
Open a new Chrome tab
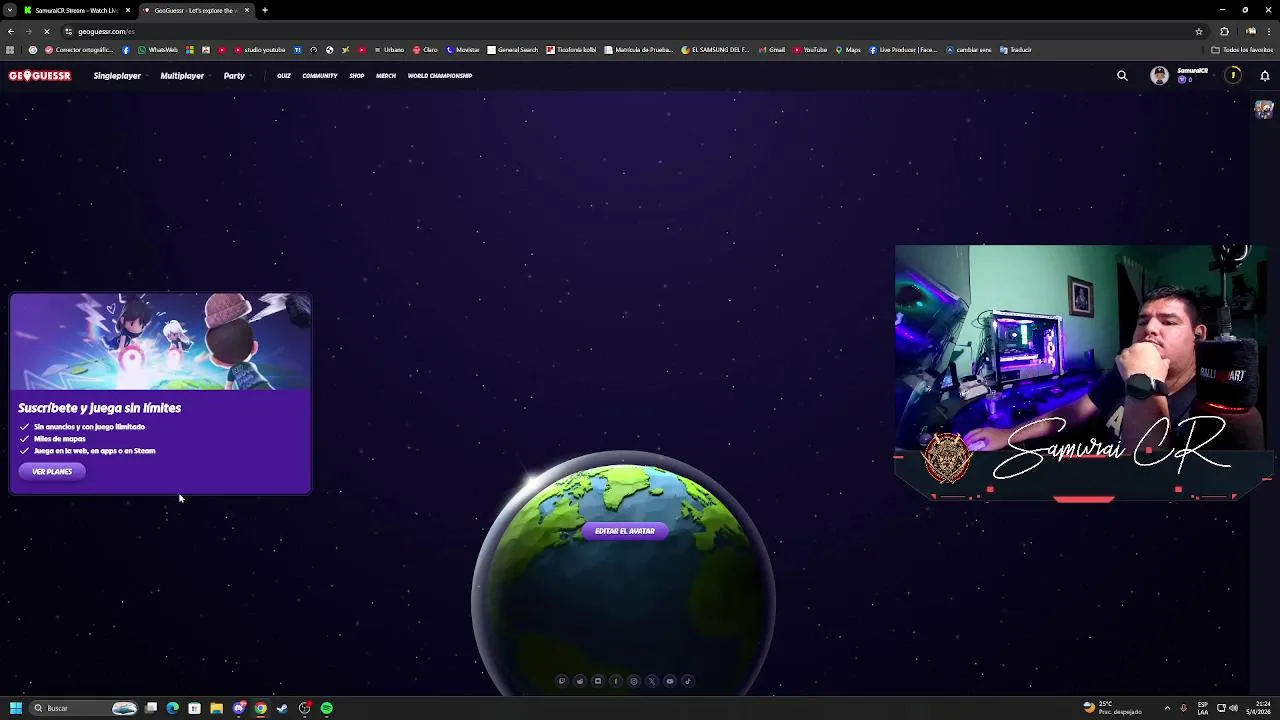point(265,10)
